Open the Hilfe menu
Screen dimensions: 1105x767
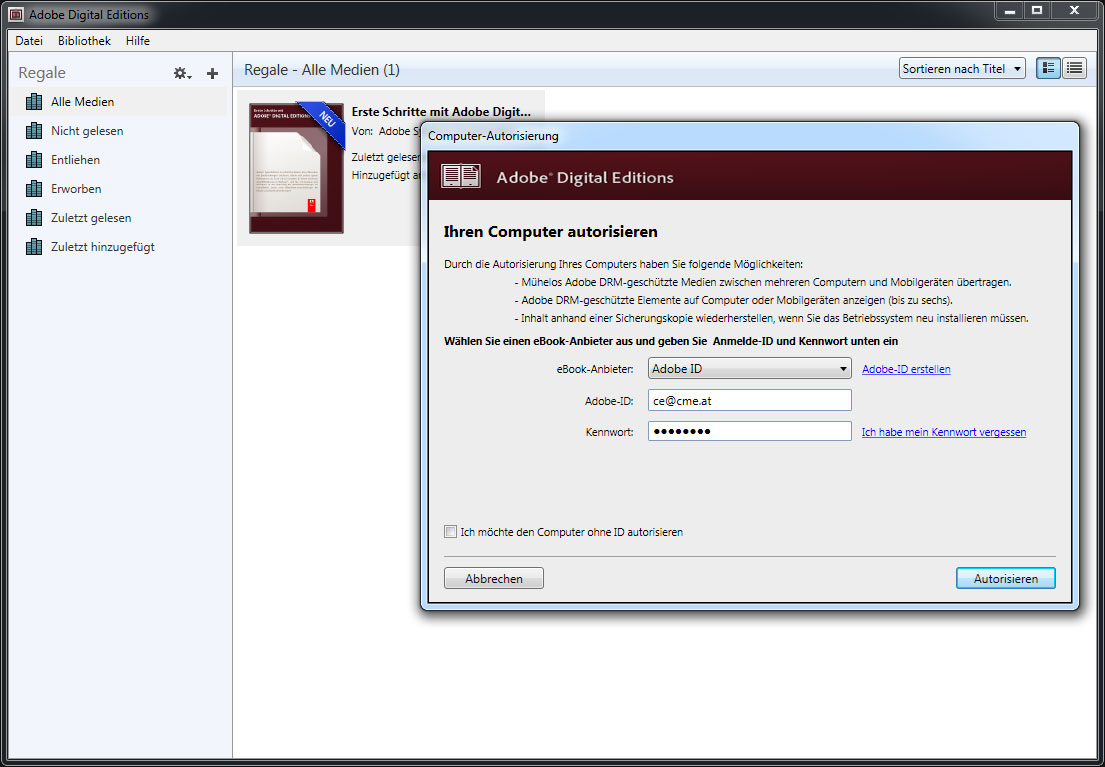click(x=138, y=41)
